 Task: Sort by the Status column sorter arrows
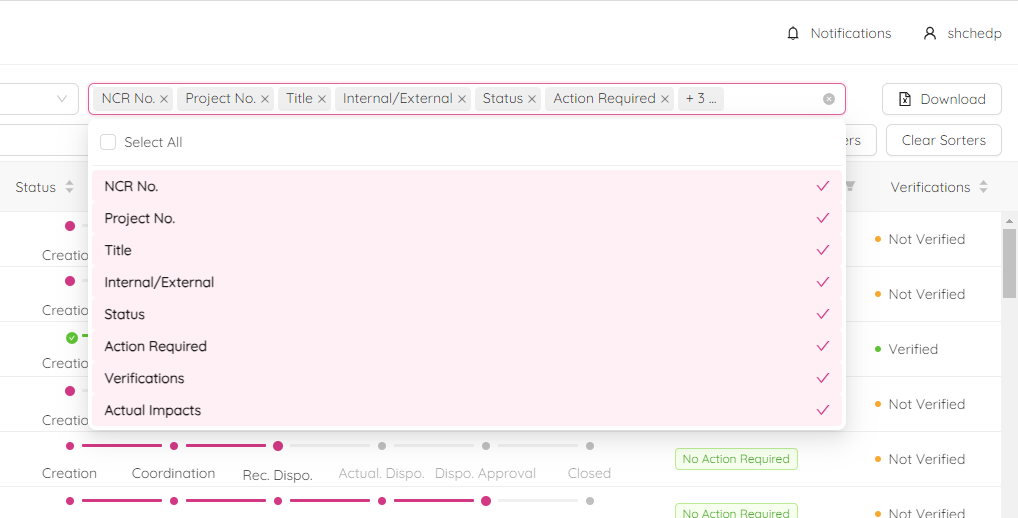click(x=69, y=187)
